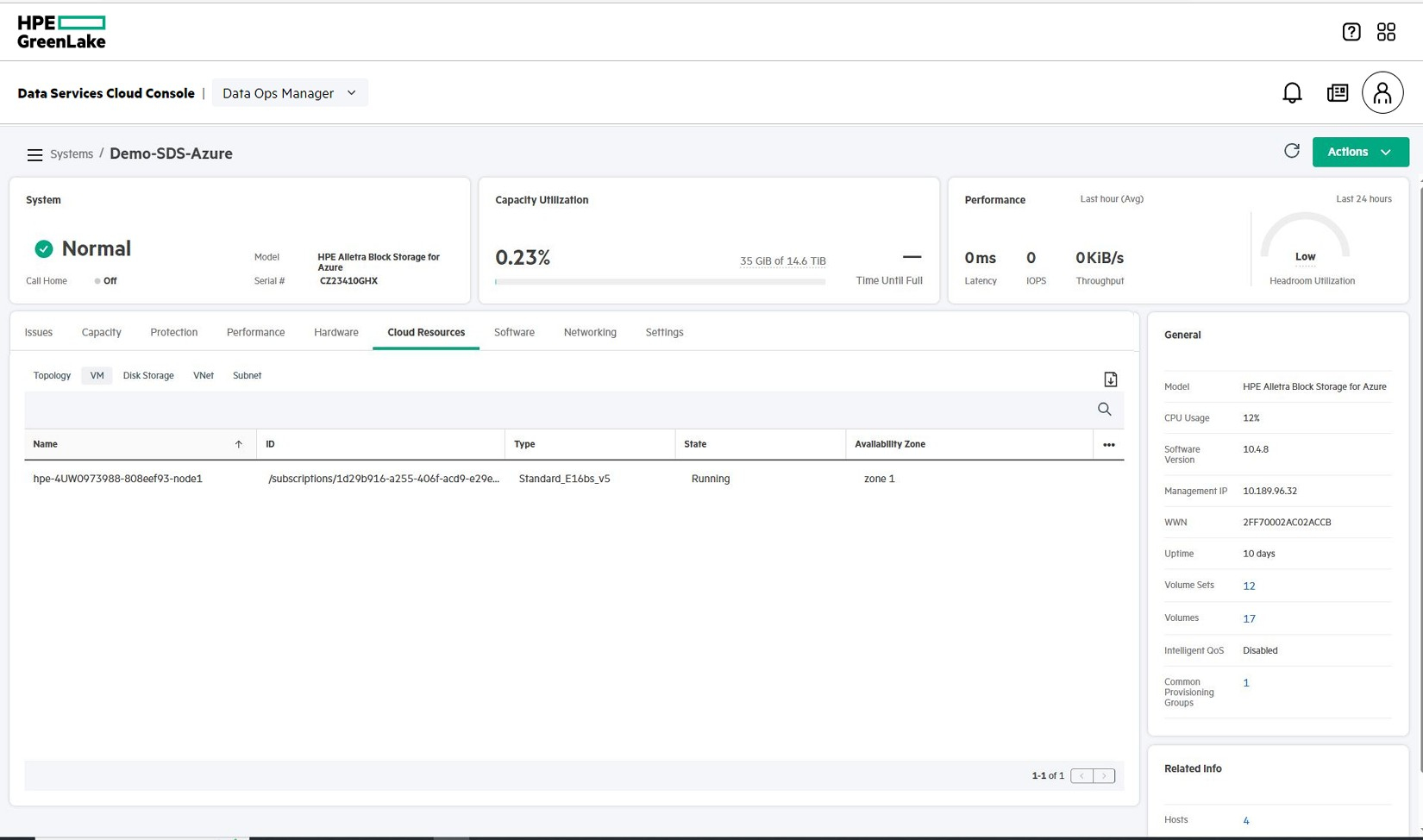This screenshot has height=840, width=1423.
Task: Click the subscriptions ID cell
Action: pyautogui.click(x=384, y=479)
